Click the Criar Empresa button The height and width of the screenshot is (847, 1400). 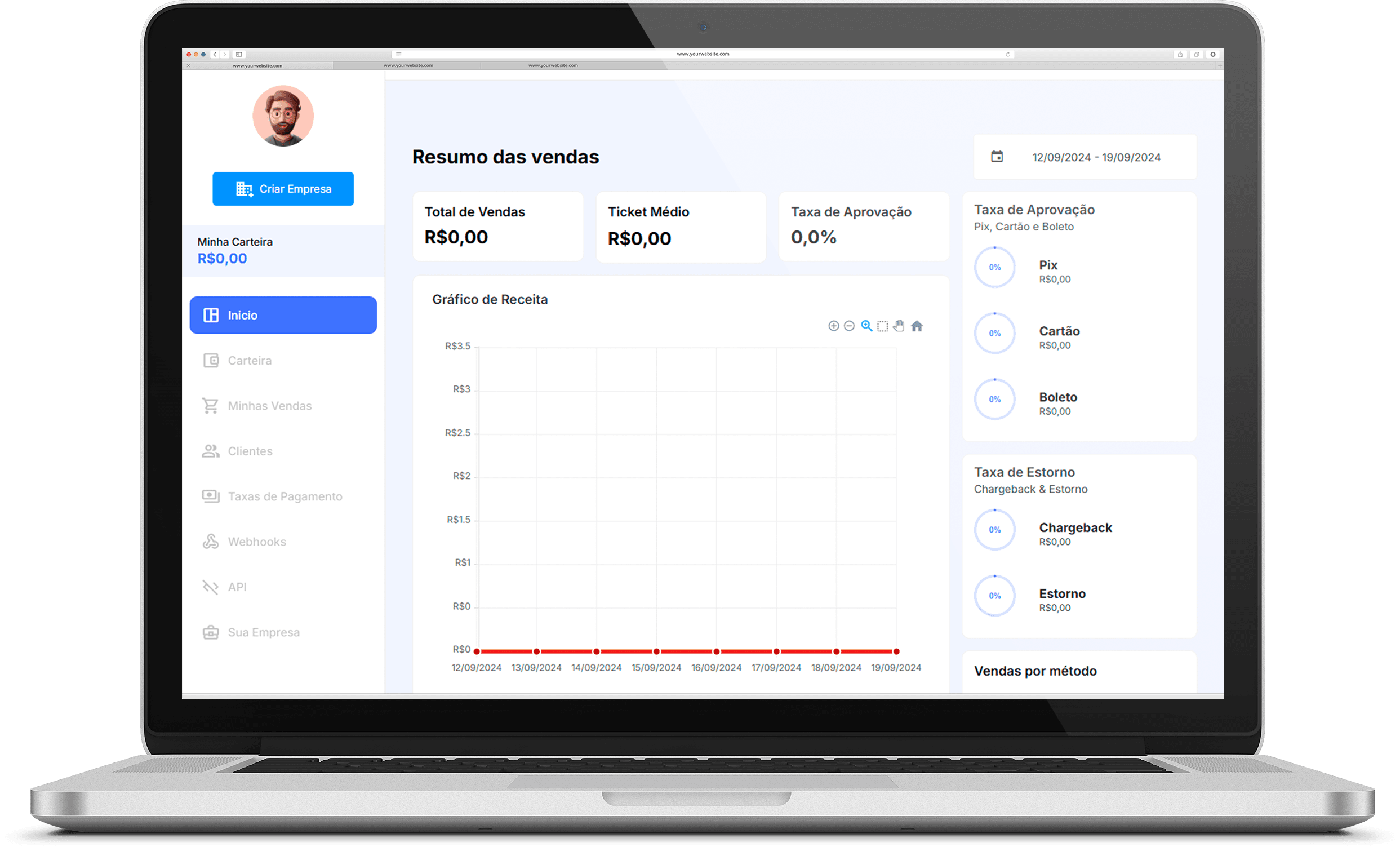pyautogui.click(x=284, y=188)
